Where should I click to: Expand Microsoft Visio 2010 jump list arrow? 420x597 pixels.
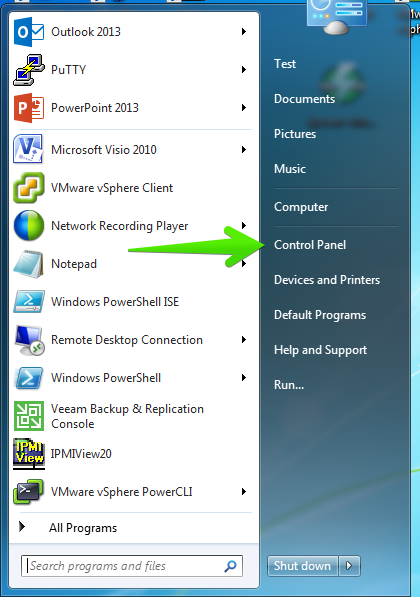244,150
